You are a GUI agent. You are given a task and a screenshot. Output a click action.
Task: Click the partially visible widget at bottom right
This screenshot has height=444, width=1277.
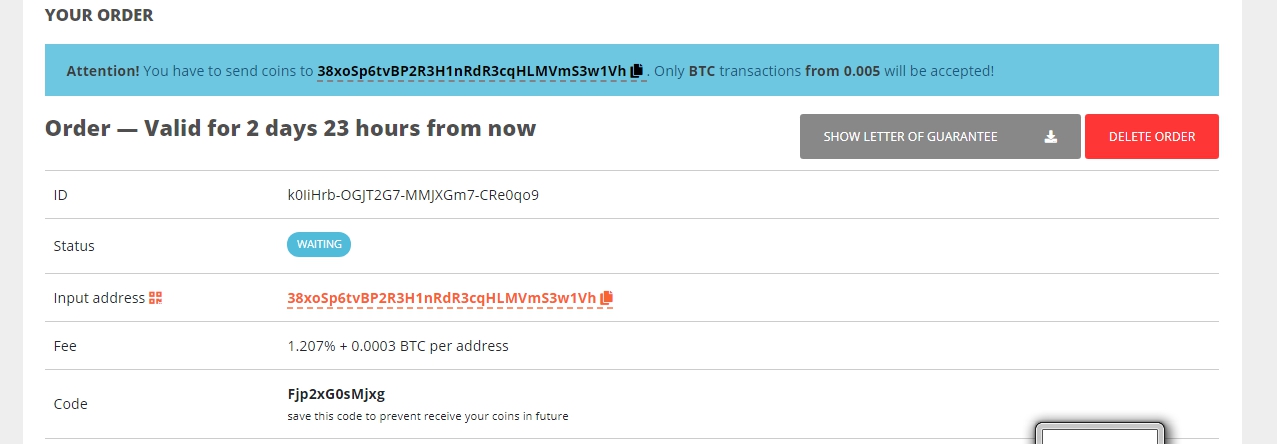tap(1099, 434)
